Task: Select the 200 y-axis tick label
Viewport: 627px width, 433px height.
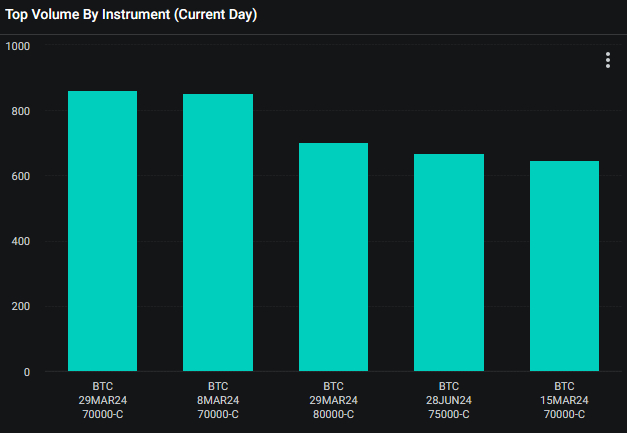Action: click(20, 307)
